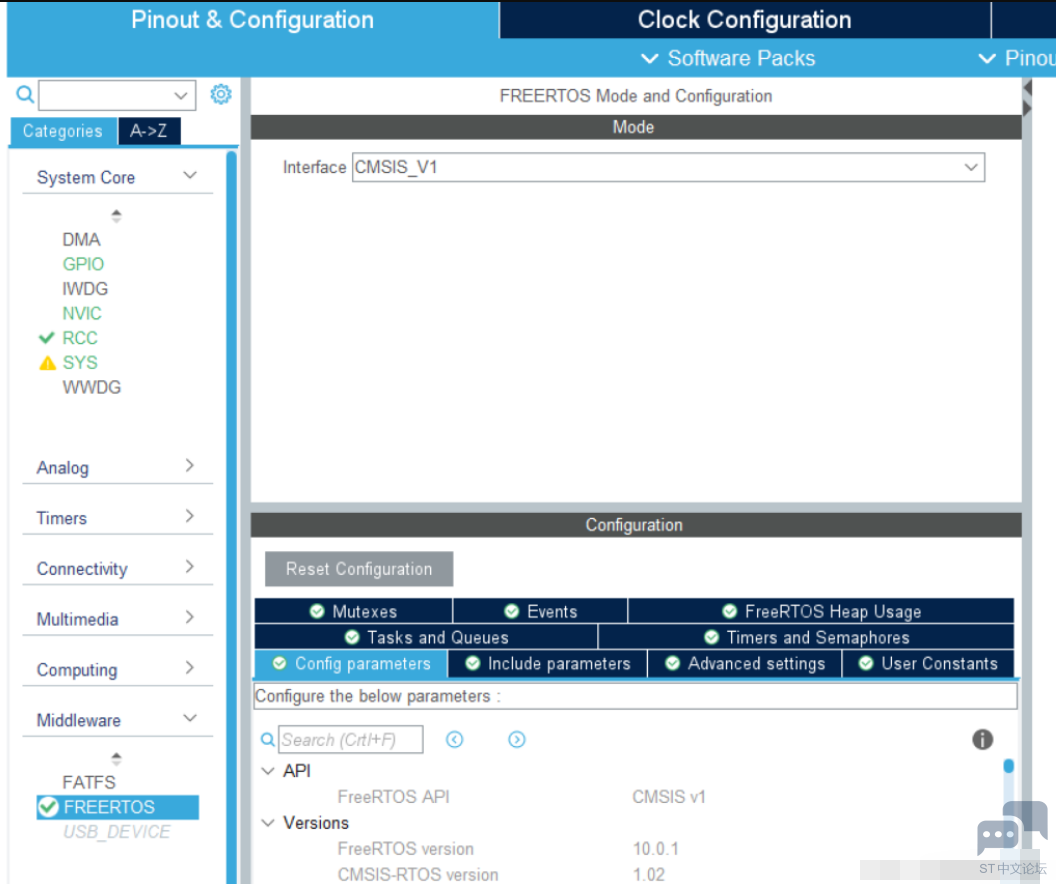The height and width of the screenshot is (884, 1056).
Task: Click the FreeRTOS API value CMSIS v1
Action: [x=669, y=797]
